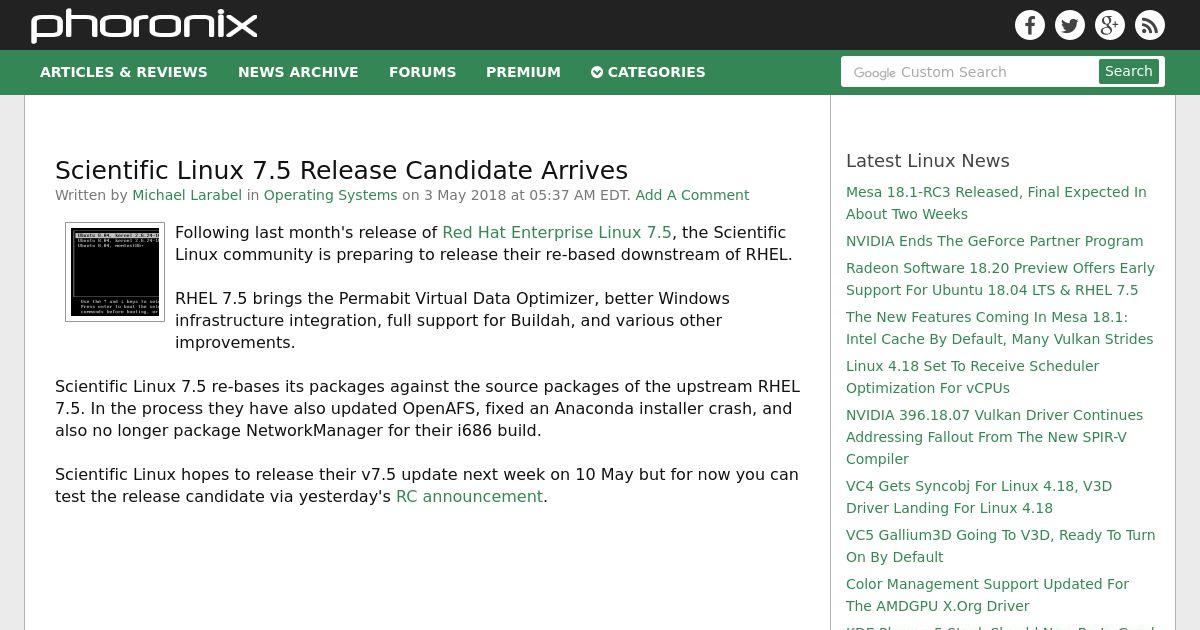1200x630 pixels.
Task: Open the Premium menu item
Action: [523, 72]
